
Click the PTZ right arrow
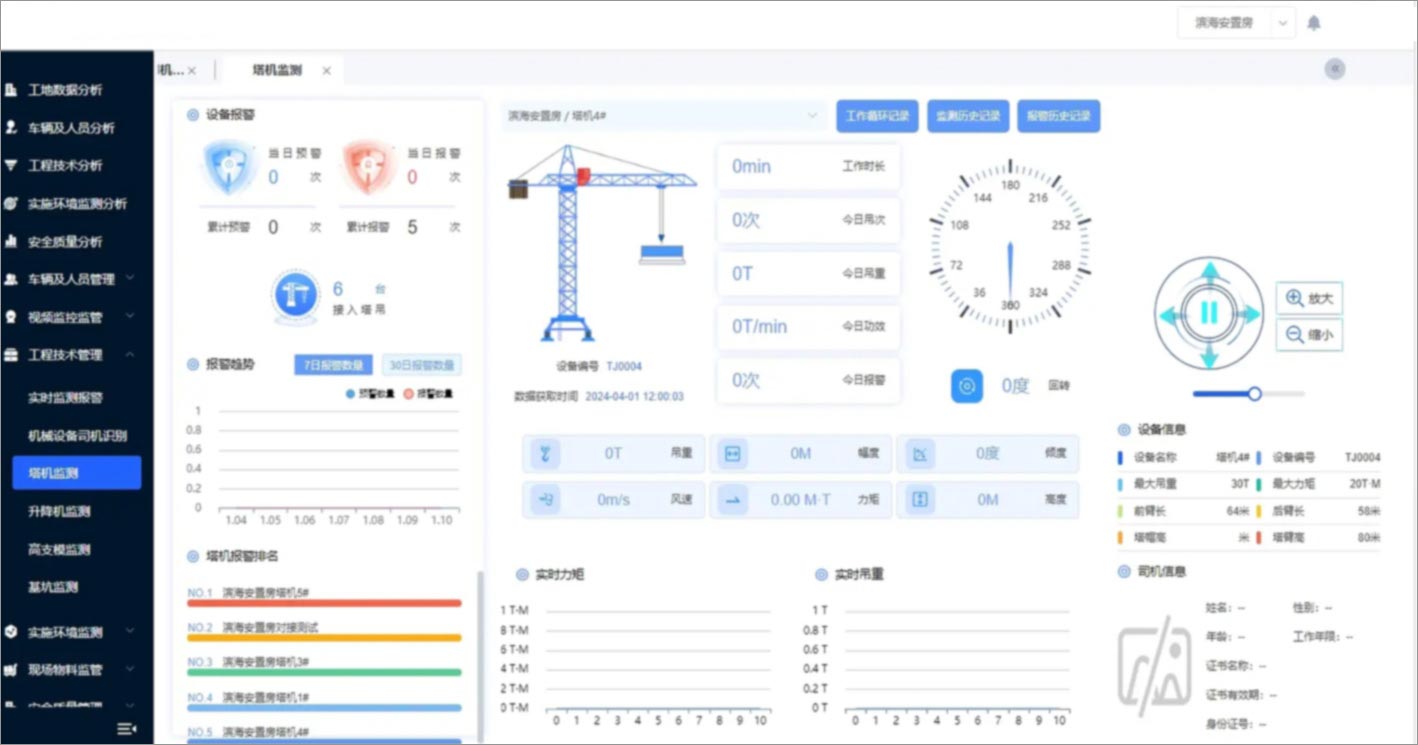pos(1250,314)
